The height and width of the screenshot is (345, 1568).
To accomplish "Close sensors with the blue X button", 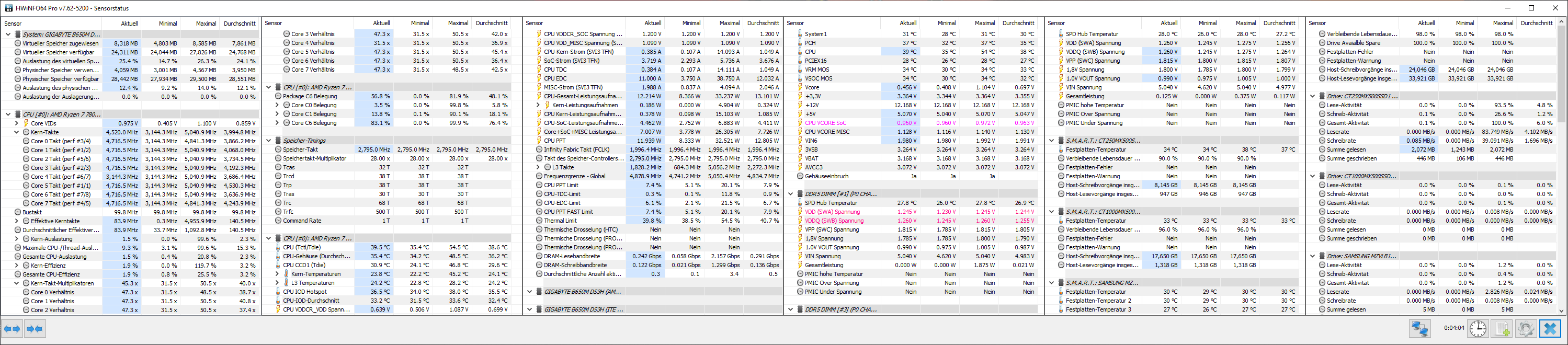I will pos(1550,329).
